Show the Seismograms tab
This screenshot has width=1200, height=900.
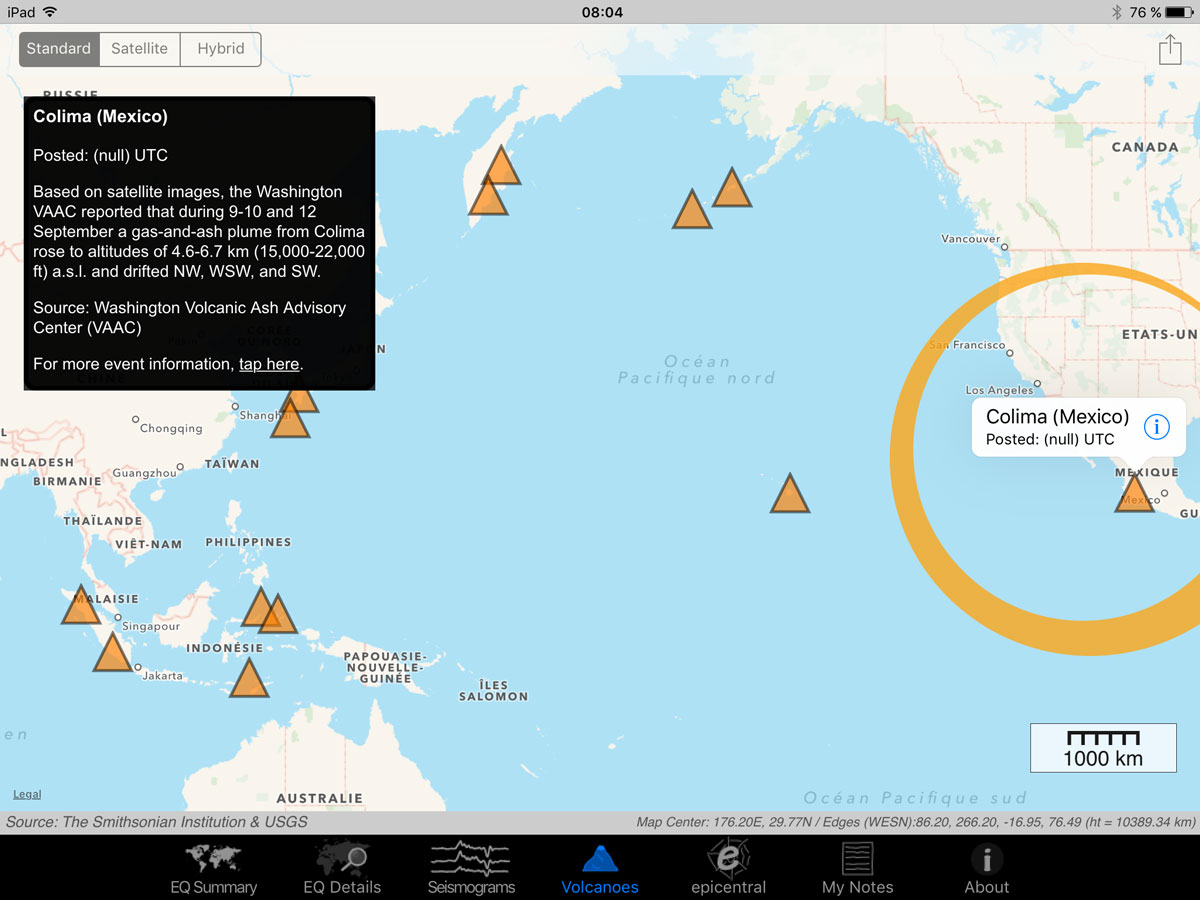471,868
